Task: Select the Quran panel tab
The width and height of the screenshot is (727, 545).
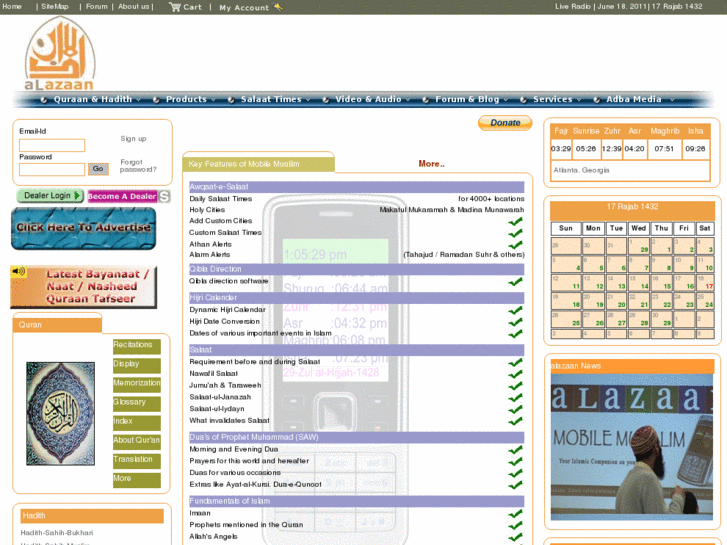Action: click(x=57, y=325)
